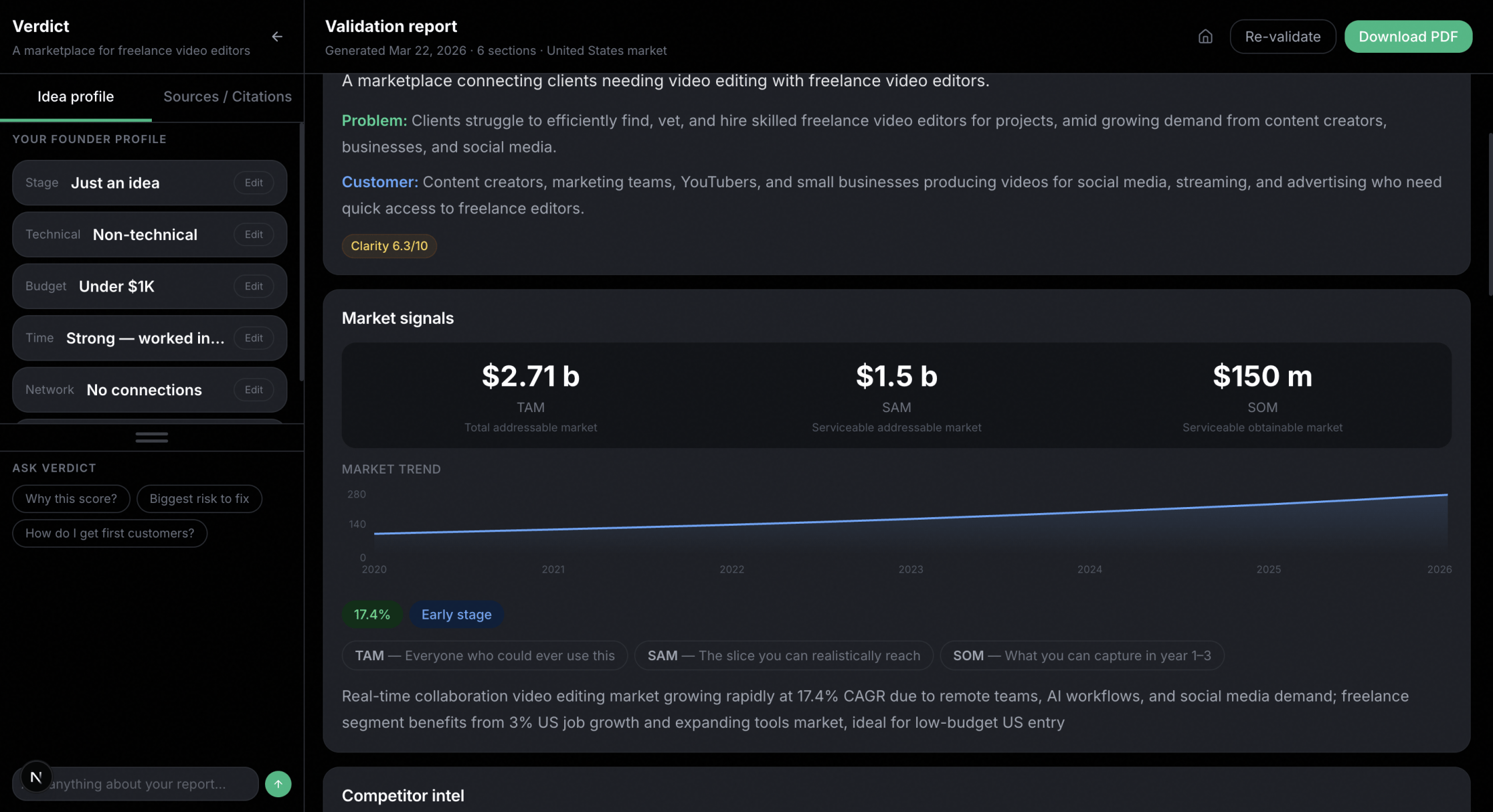Focus the ask anything about your report field
Viewport: 1493px width, 812px height.
tap(147, 784)
